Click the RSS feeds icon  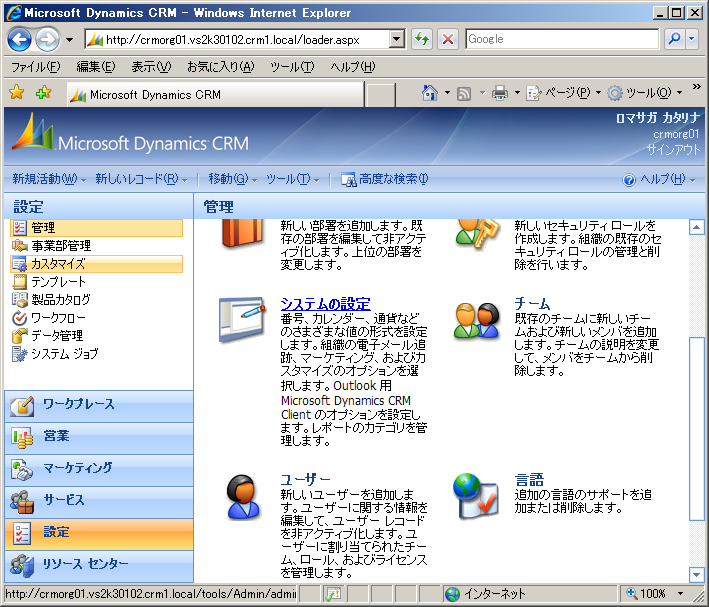(464, 94)
